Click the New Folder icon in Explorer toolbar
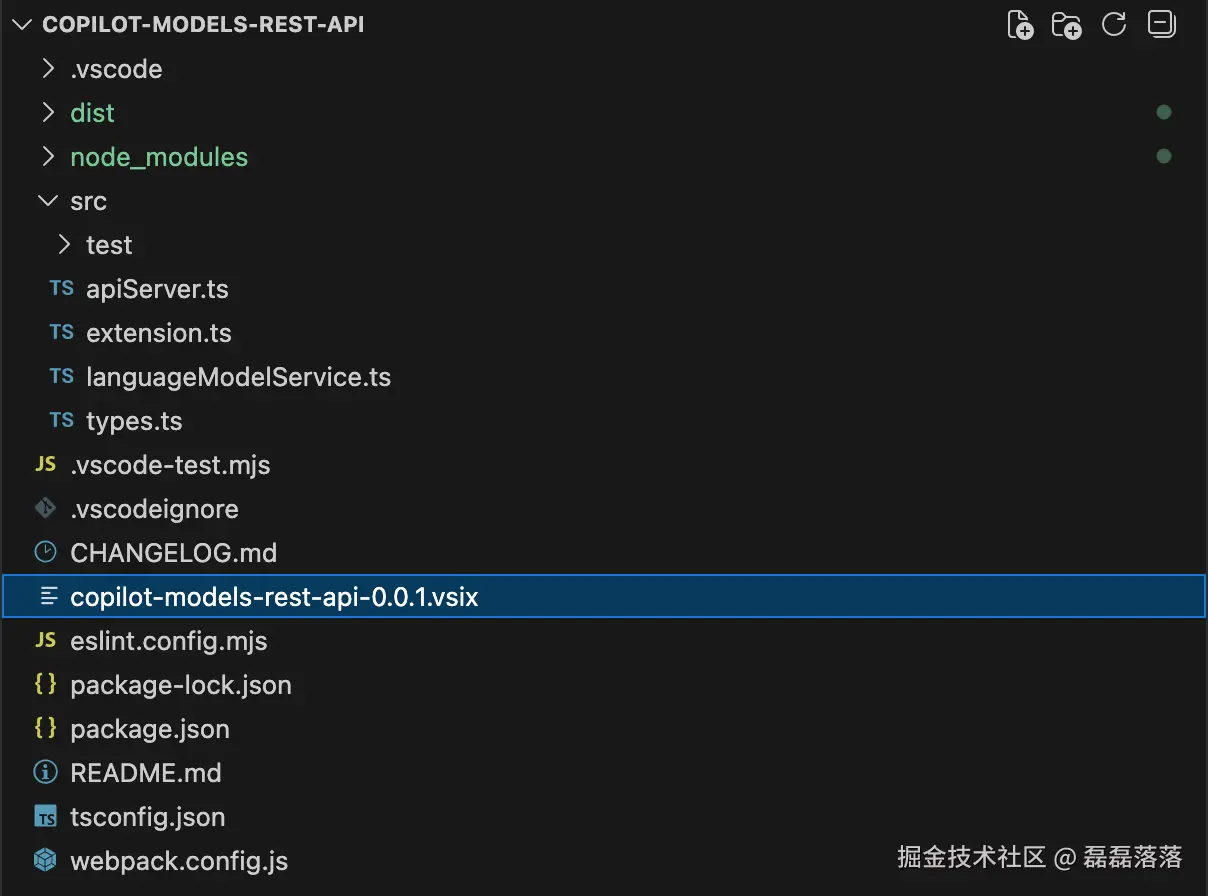 pos(1067,24)
